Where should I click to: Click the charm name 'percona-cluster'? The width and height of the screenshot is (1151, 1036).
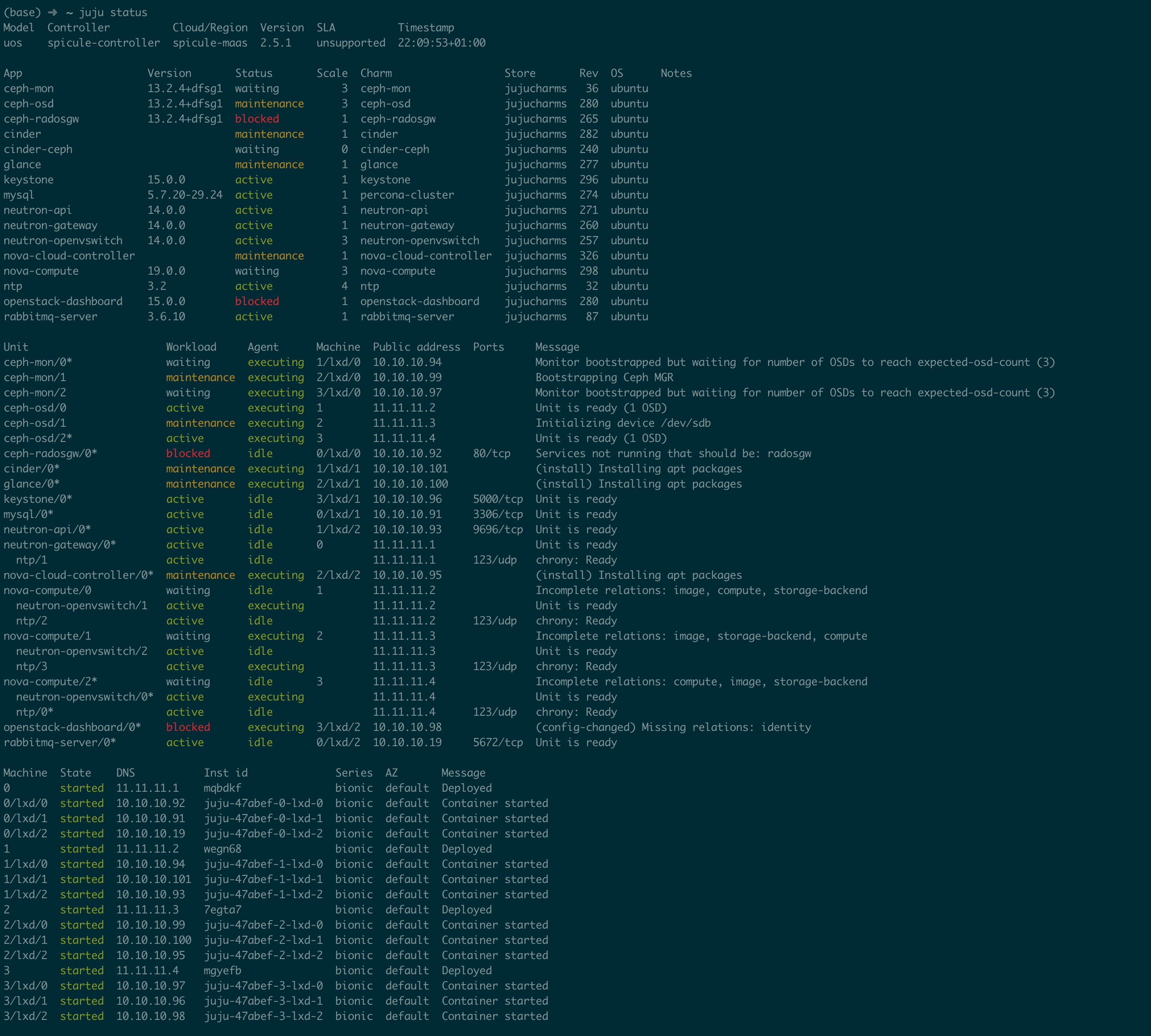point(407,195)
